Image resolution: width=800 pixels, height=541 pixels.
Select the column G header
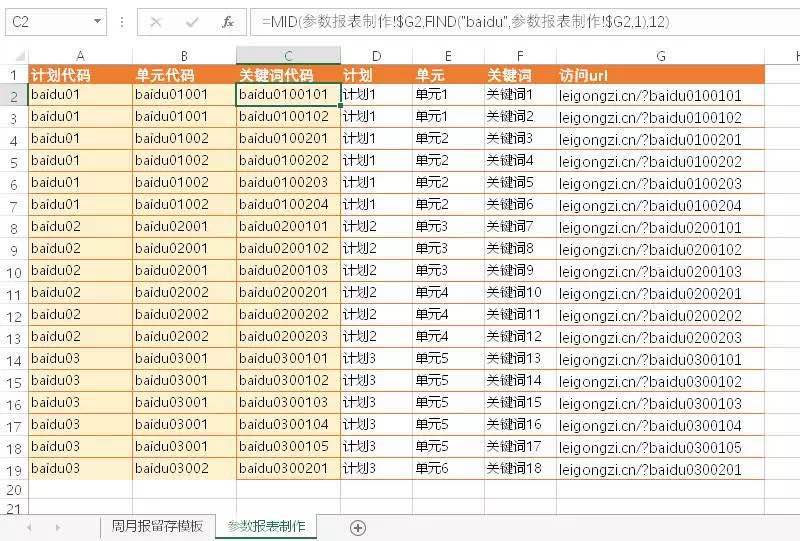tap(661, 56)
